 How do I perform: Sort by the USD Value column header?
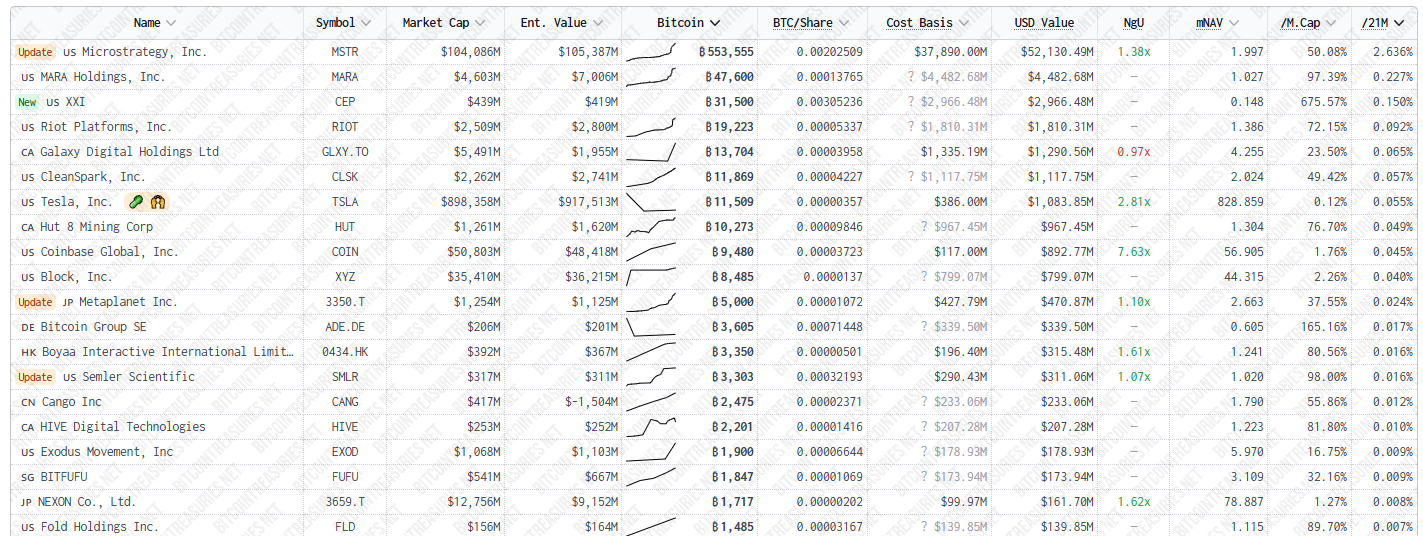click(1044, 23)
